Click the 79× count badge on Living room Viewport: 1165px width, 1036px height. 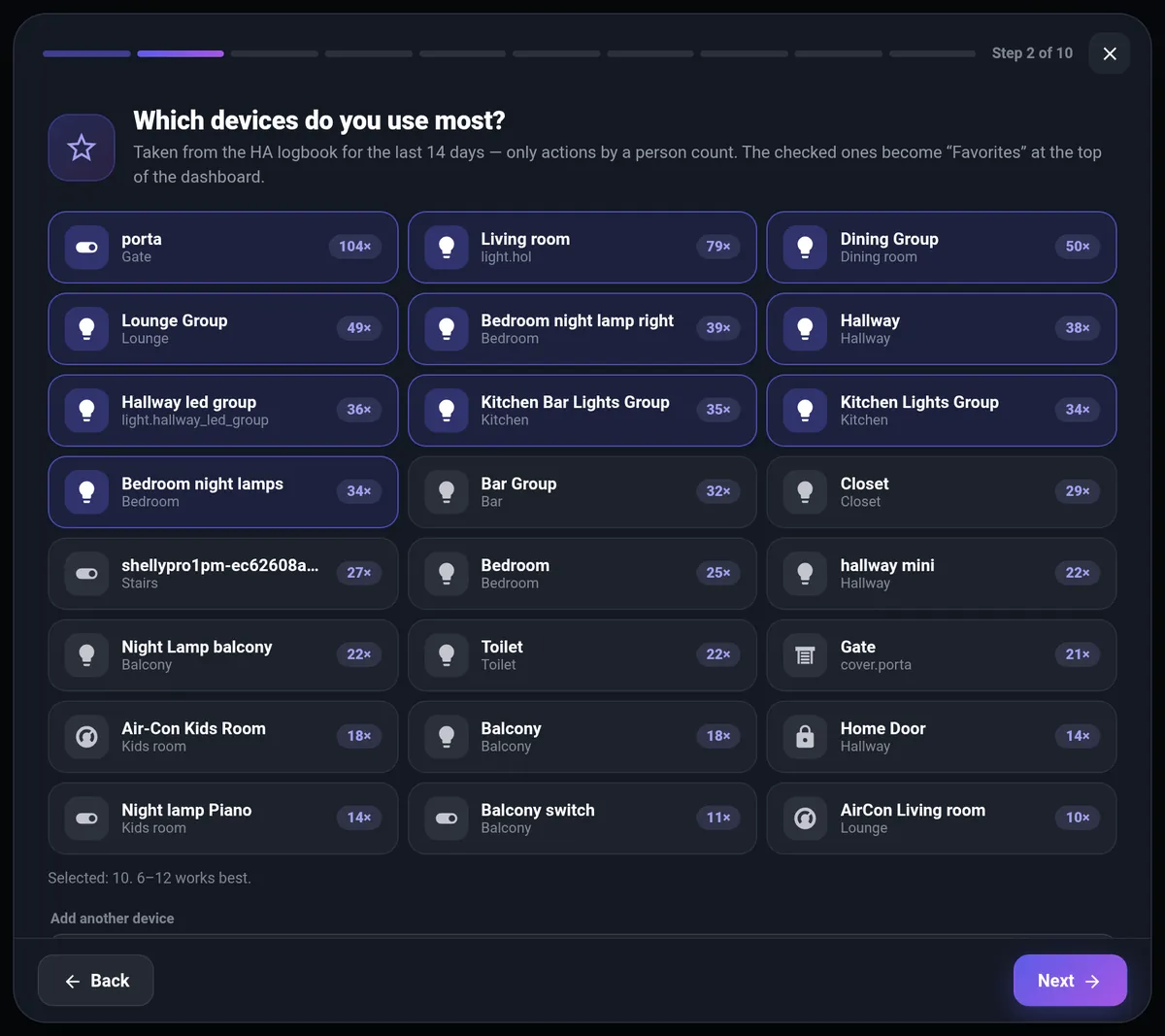pos(718,247)
